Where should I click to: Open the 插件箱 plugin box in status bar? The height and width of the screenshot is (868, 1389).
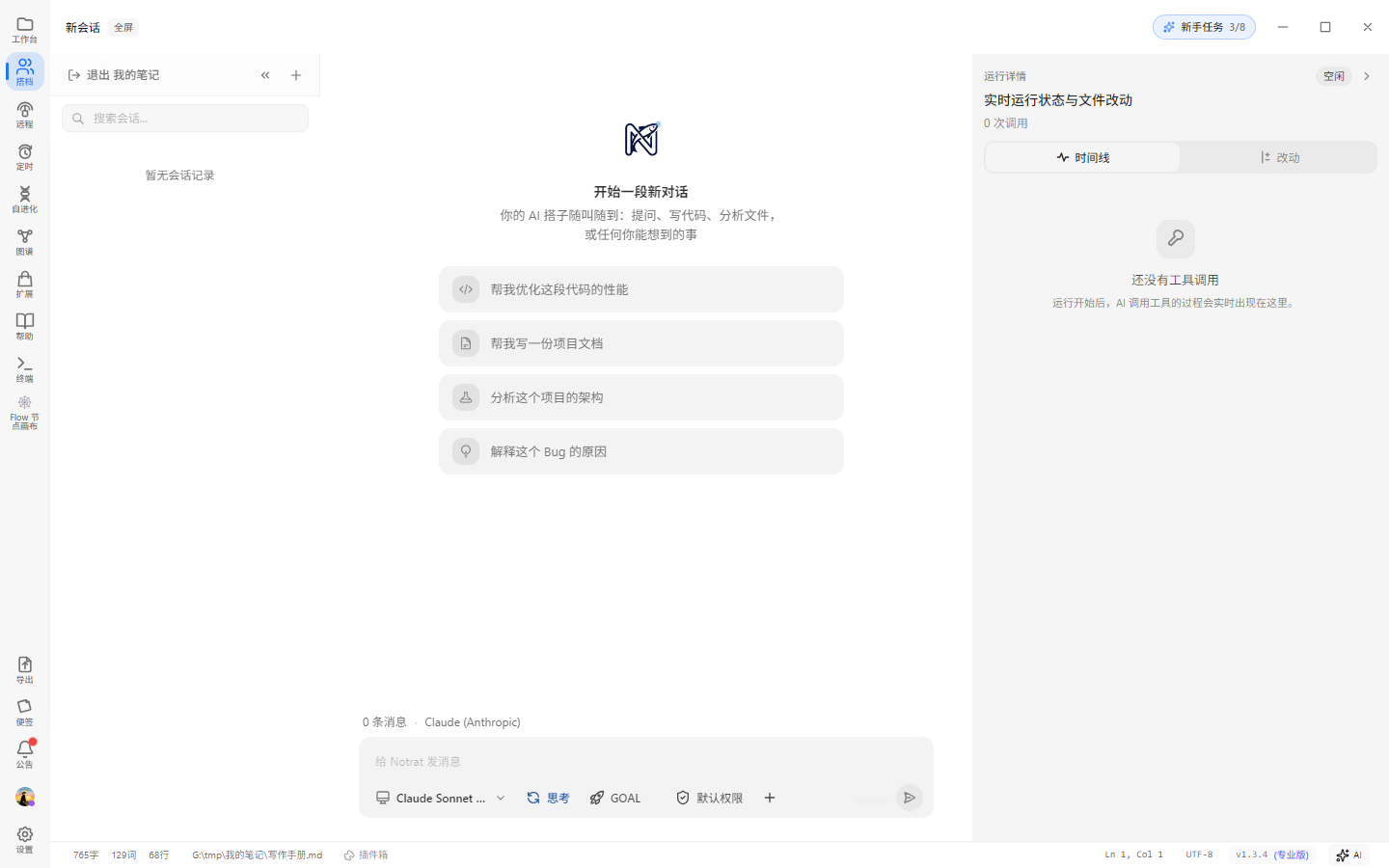click(x=366, y=855)
